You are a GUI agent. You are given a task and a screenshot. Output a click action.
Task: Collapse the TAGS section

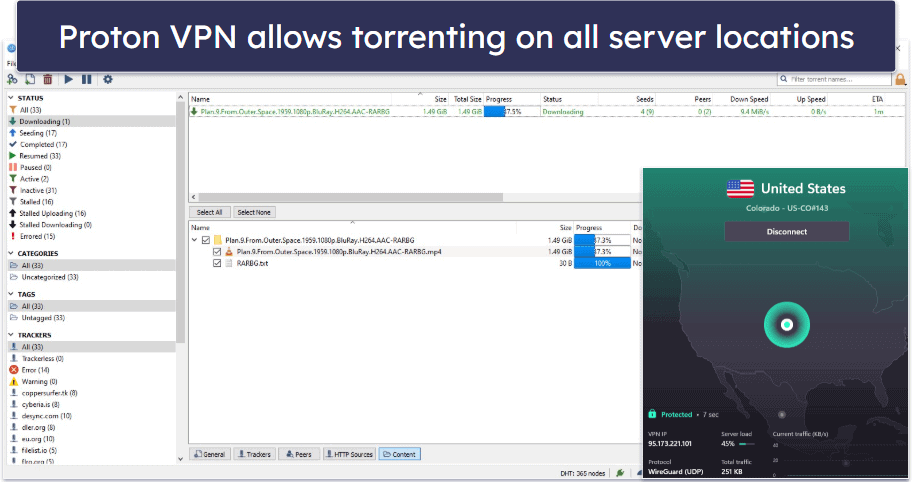11,294
